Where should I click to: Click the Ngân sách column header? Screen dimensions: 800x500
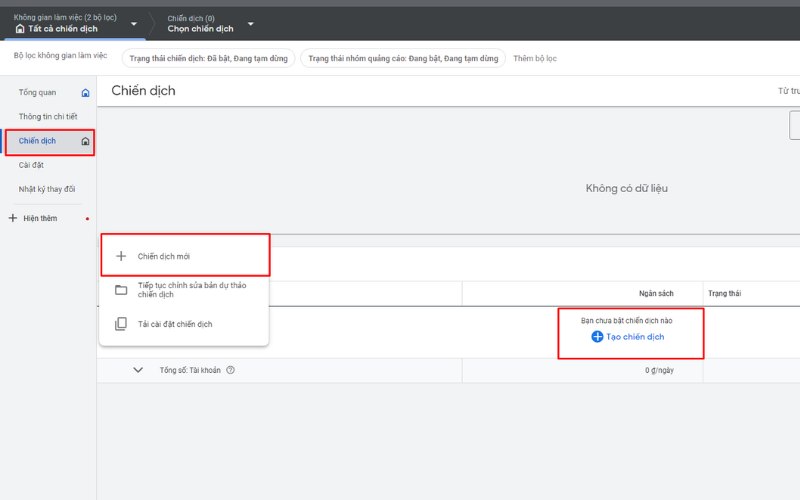(x=656, y=293)
